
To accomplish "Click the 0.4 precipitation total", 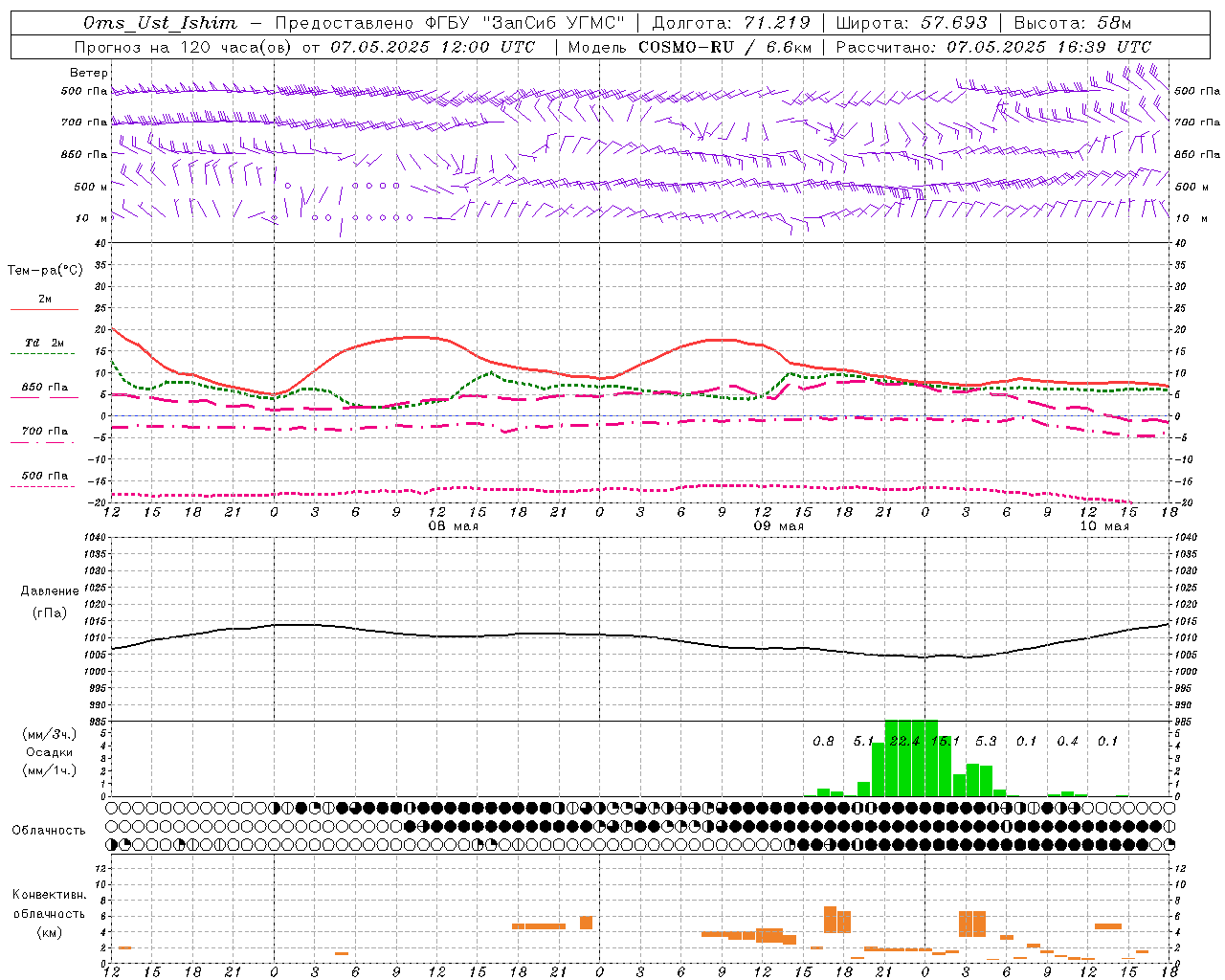I will (1067, 742).
